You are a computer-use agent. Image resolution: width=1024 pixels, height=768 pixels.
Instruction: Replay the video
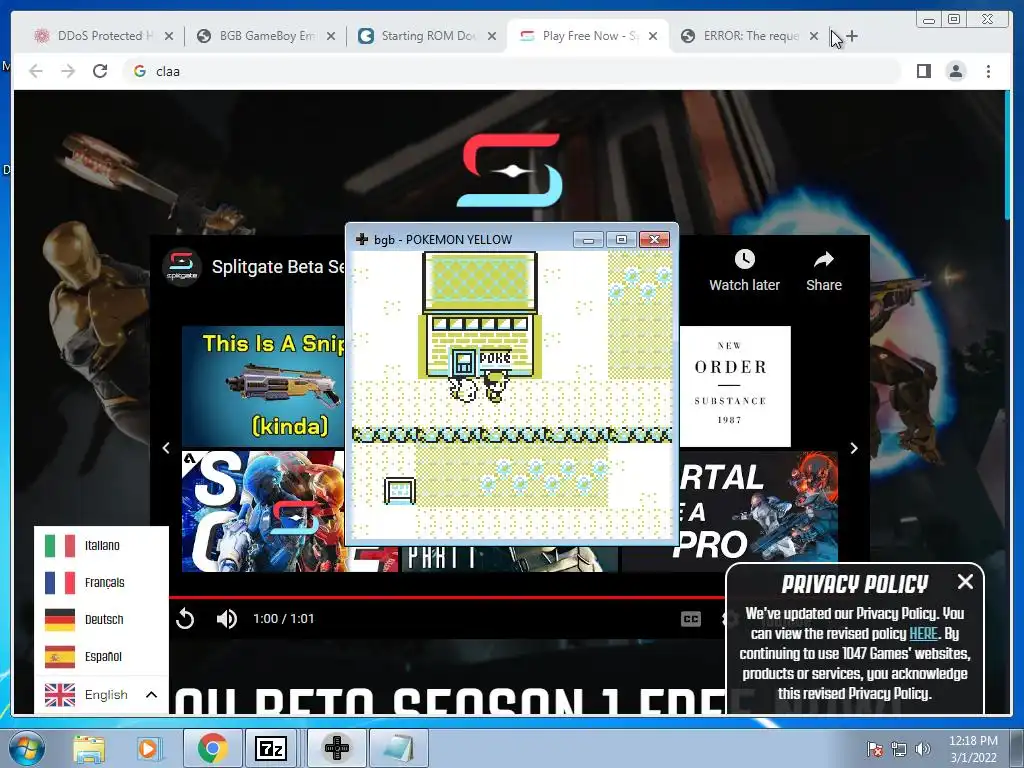click(185, 618)
